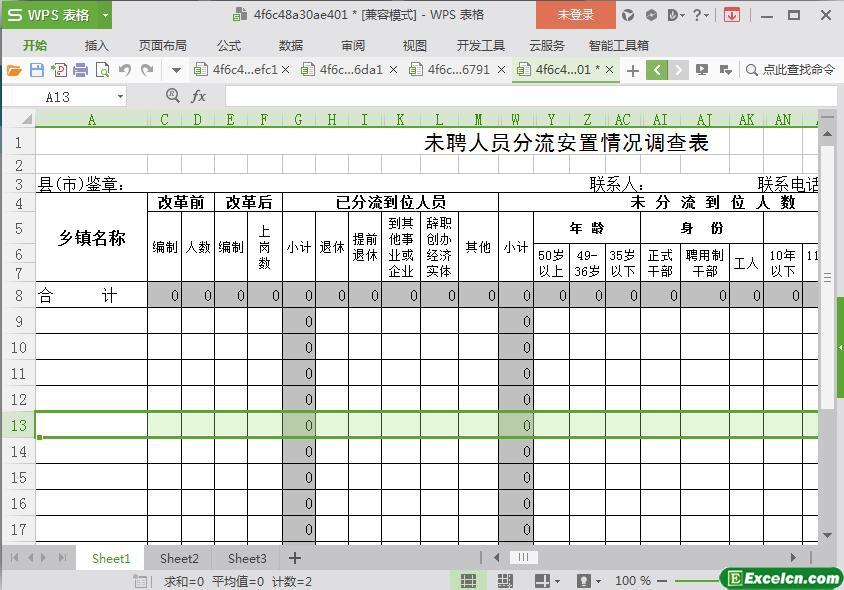Add a new sheet with plus icon
The height and width of the screenshot is (590, 844).
pos(295,558)
